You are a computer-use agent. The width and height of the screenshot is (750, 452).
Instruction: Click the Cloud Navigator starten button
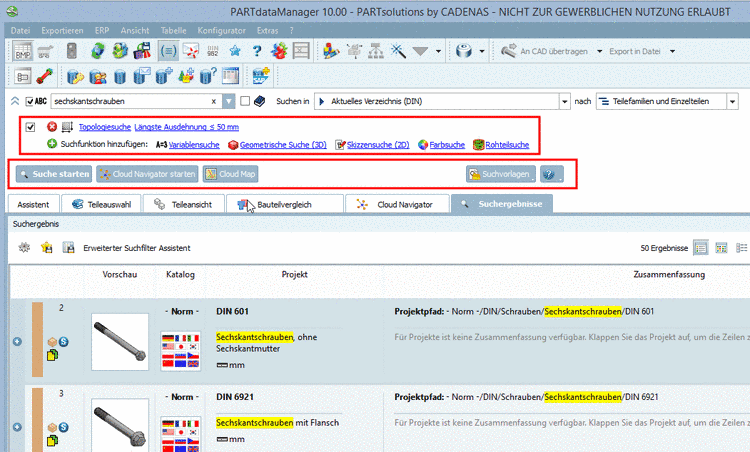click(148, 174)
